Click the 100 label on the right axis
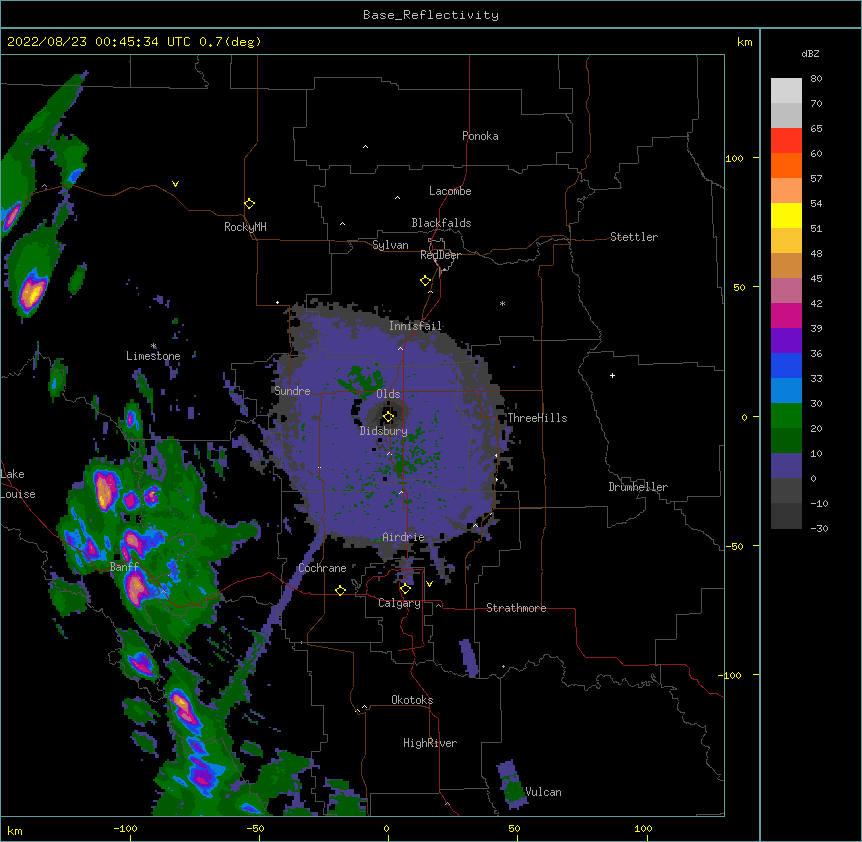862x842 pixels. (x=734, y=159)
